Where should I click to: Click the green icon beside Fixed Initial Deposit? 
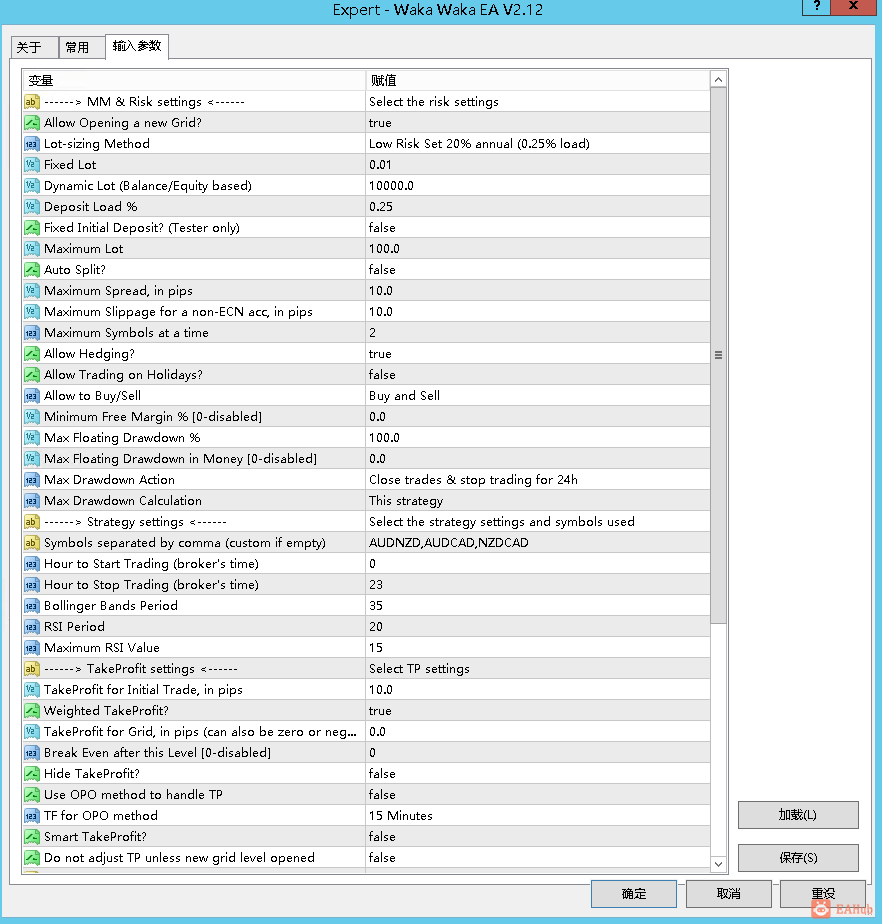(x=32, y=228)
